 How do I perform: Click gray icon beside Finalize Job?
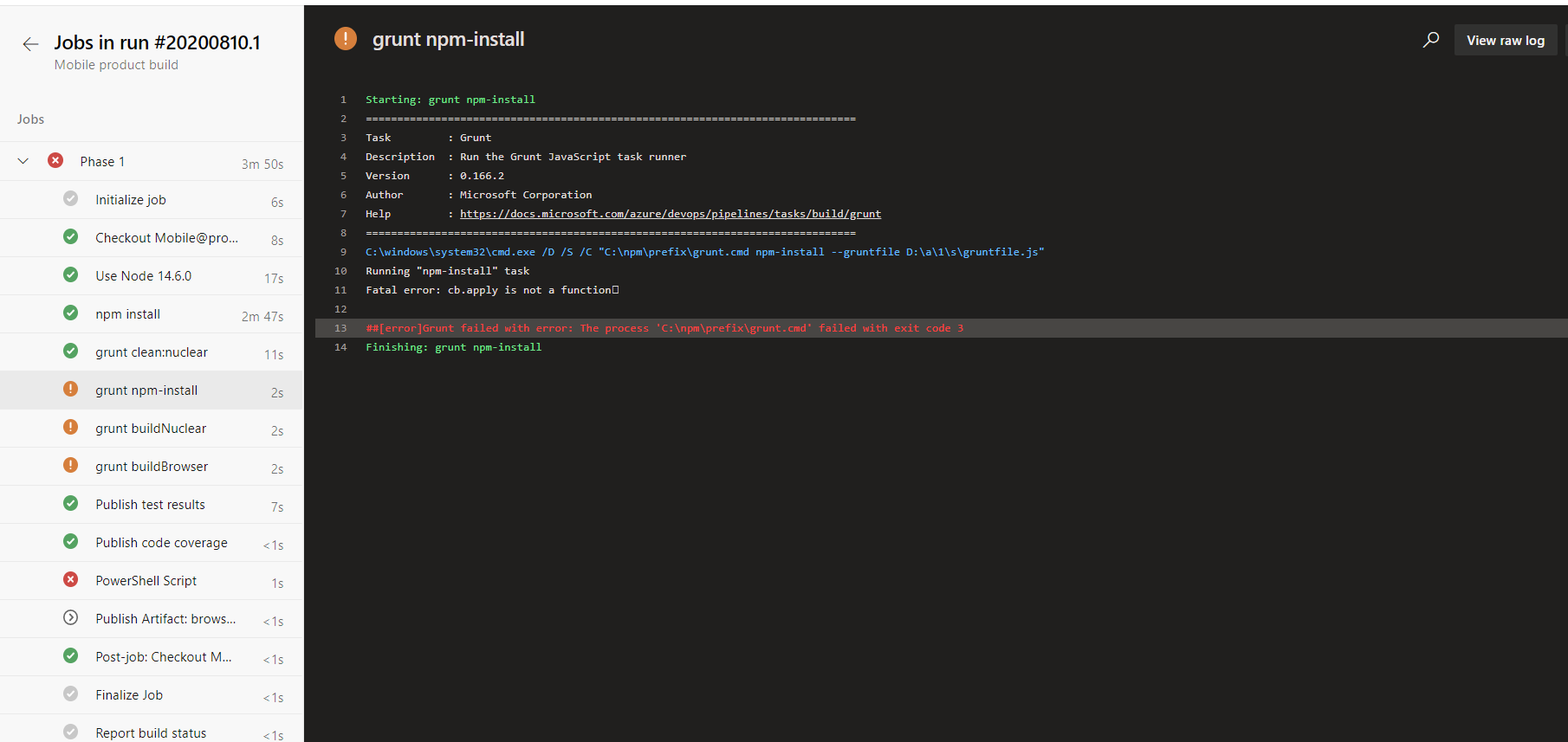[71, 694]
